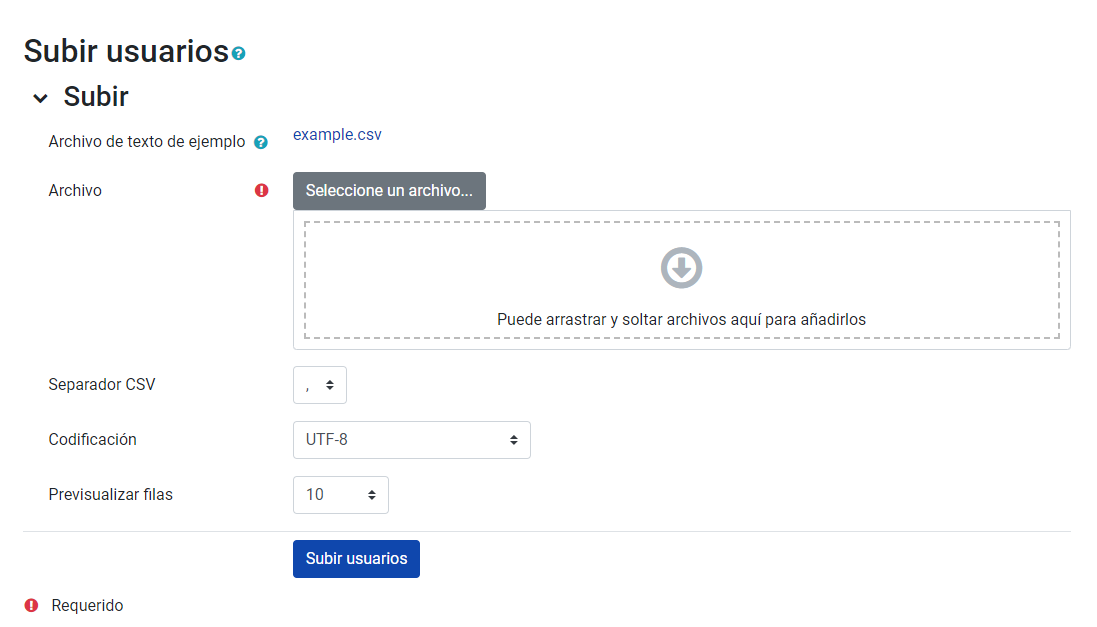Click red exclamation icon beside Requerido legend
Image resolution: width=1097 pixels, height=627 pixels.
pos(32,605)
